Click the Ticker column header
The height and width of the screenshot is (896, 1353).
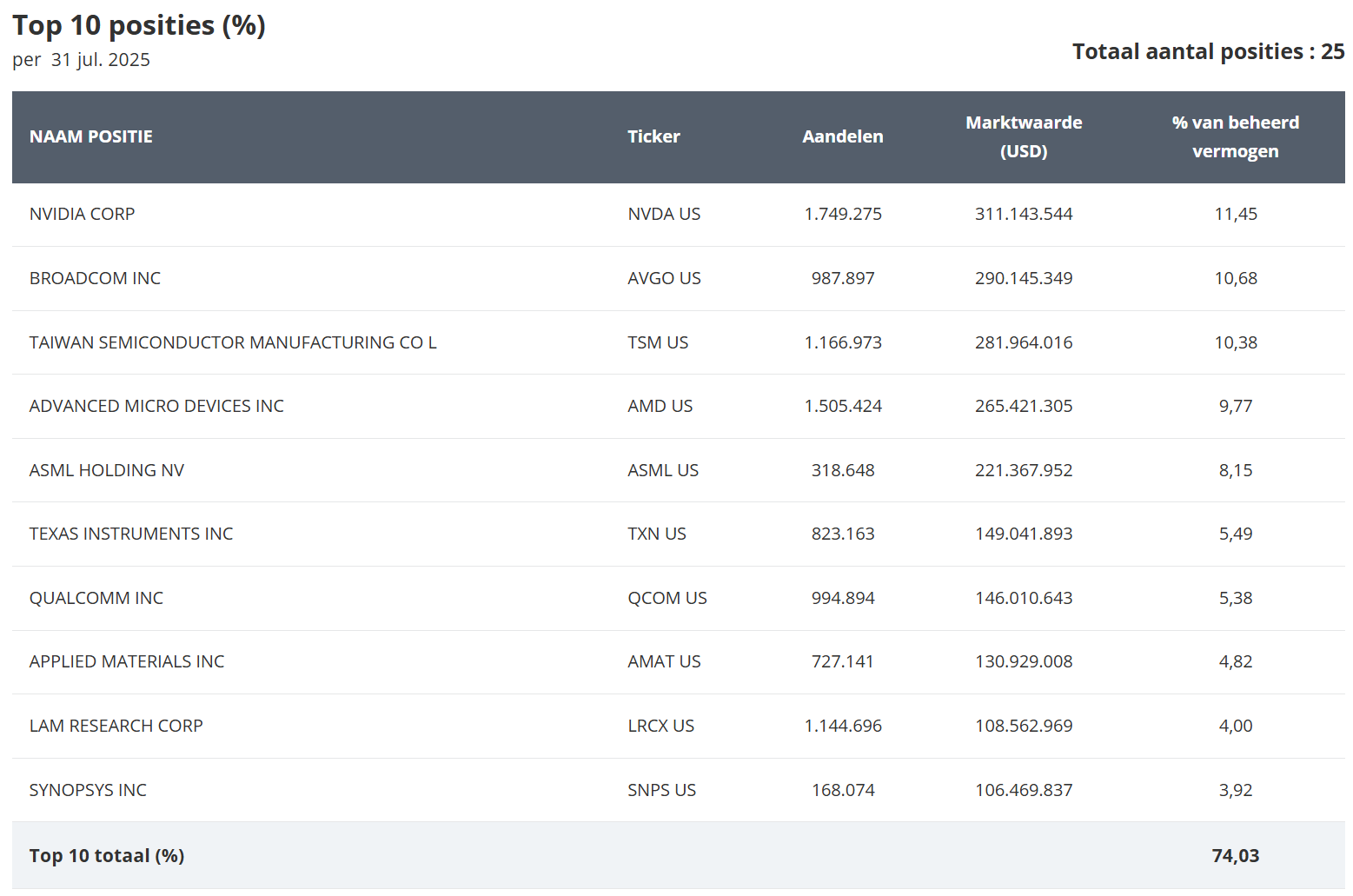[653, 136]
